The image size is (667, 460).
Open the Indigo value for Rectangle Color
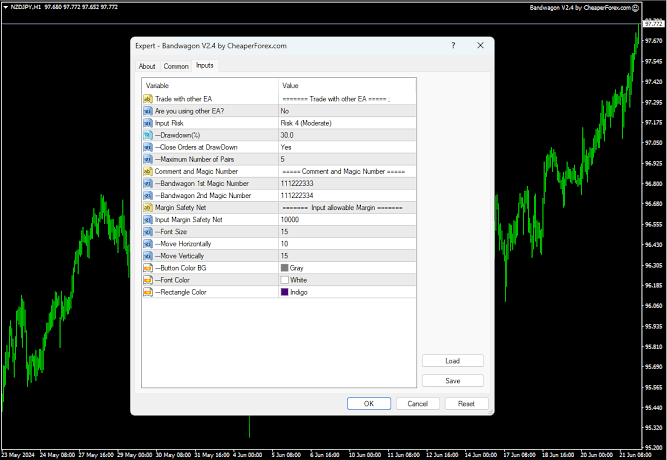(347, 292)
